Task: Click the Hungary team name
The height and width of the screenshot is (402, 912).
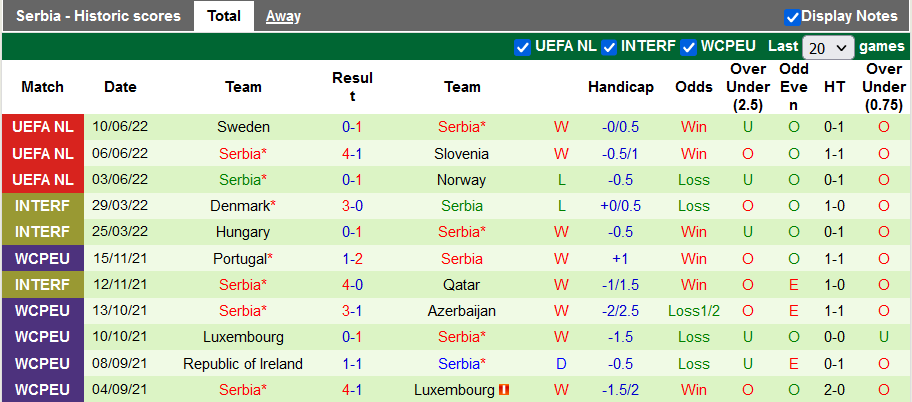Action: [x=243, y=232]
